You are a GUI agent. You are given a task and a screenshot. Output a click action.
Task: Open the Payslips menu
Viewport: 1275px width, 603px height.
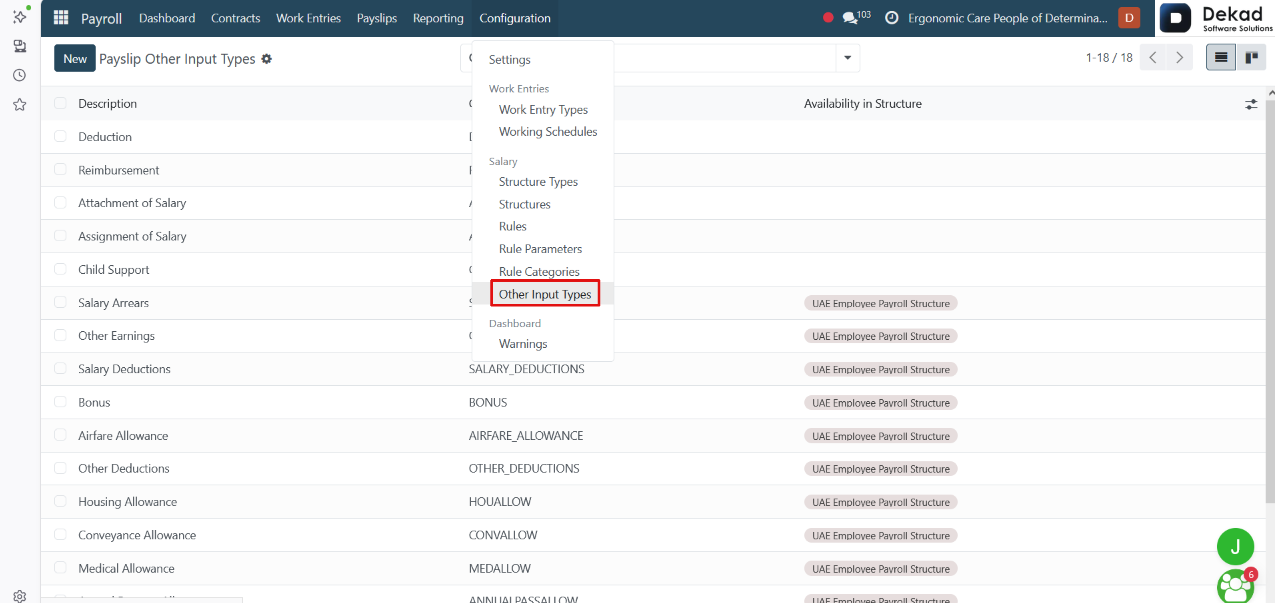pyautogui.click(x=377, y=18)
